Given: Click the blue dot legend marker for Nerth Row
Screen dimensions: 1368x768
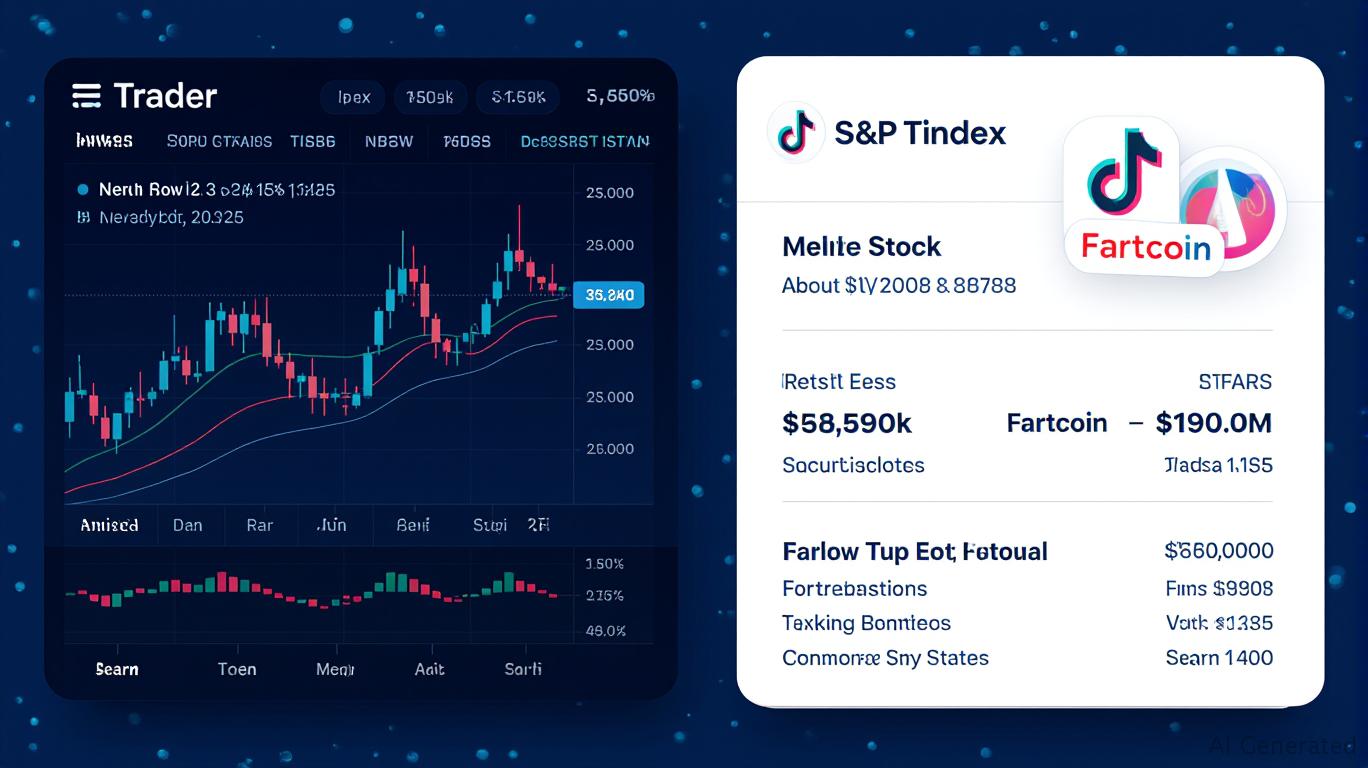Looking at the screenshot, I should click(82, 189).
